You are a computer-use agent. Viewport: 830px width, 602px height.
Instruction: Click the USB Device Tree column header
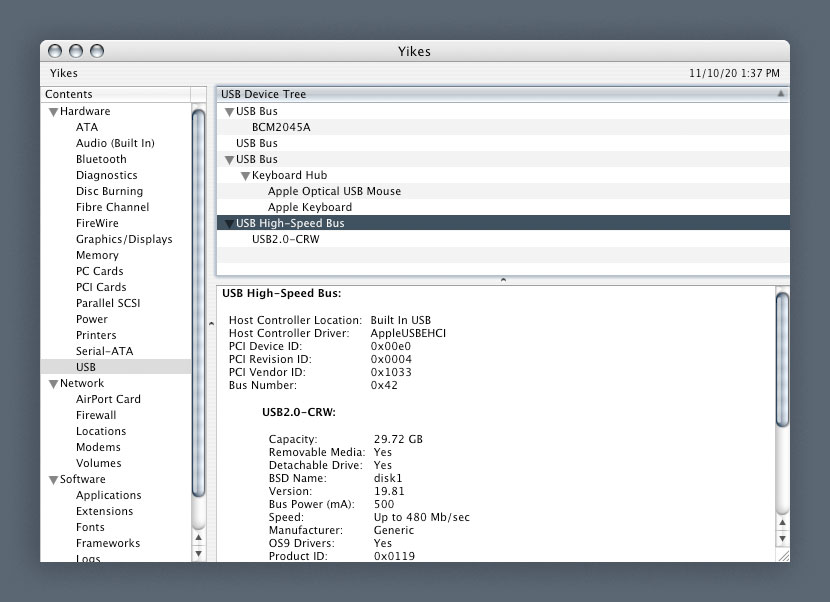pos(503,94)
